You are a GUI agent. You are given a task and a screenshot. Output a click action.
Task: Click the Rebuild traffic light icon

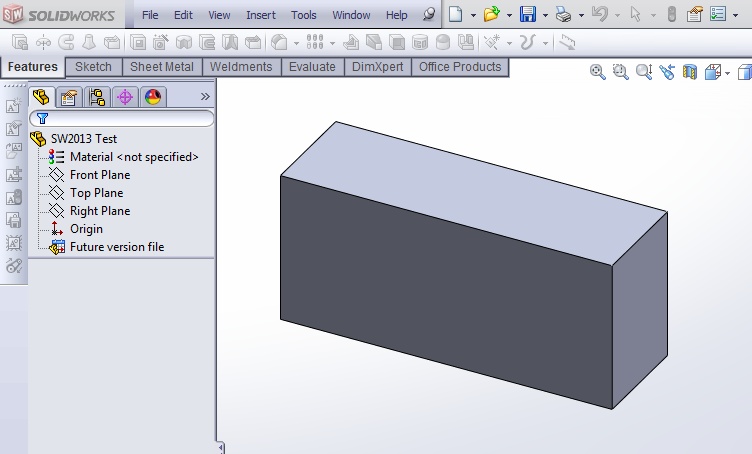(672, 14)
